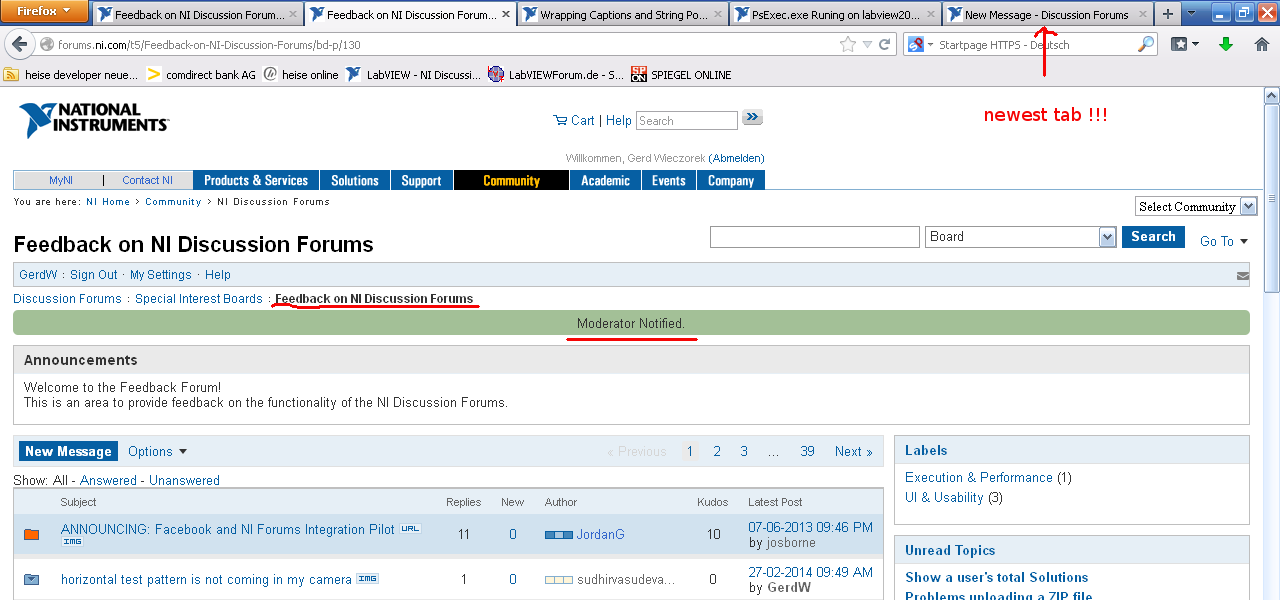The height and width of the screenshot is (600, 1280).
Task: Open heise developer RSS bookmark
Action: (x=71, y=75)
